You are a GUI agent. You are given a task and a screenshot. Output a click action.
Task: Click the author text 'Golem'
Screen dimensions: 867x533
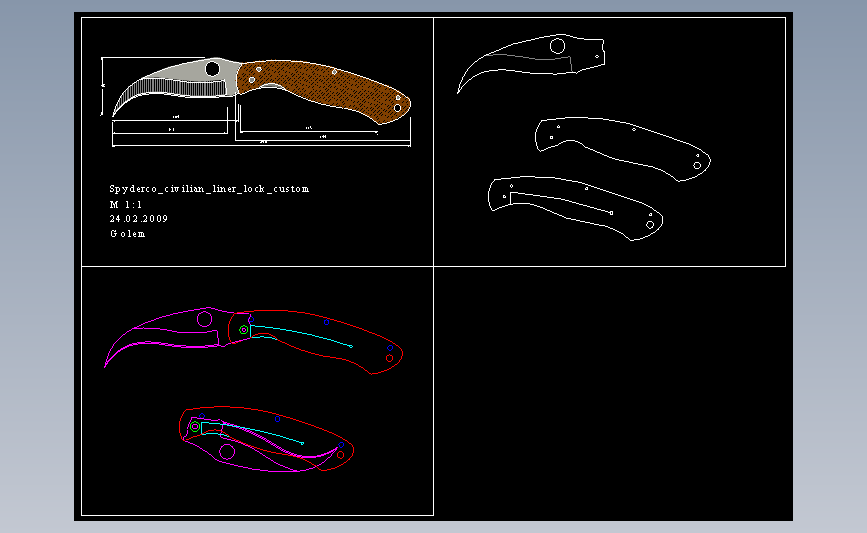coord(128,234)
